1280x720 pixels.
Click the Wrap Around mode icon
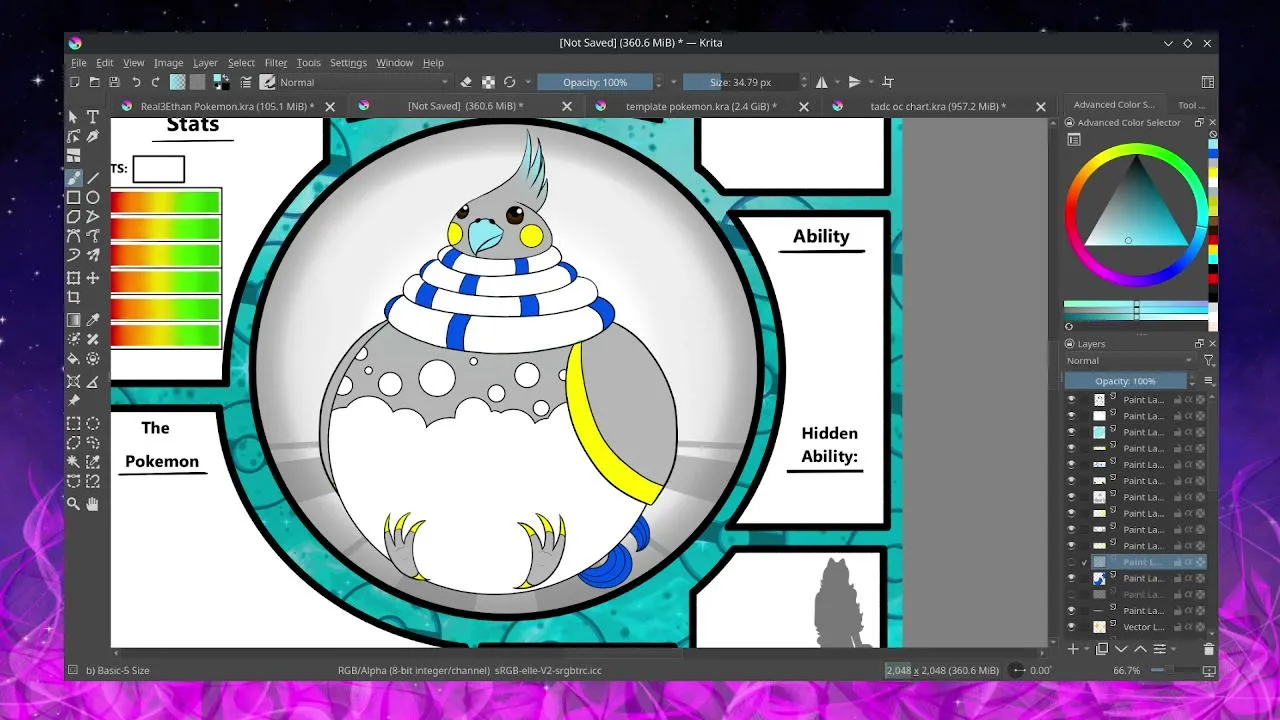tap(887, 82)
